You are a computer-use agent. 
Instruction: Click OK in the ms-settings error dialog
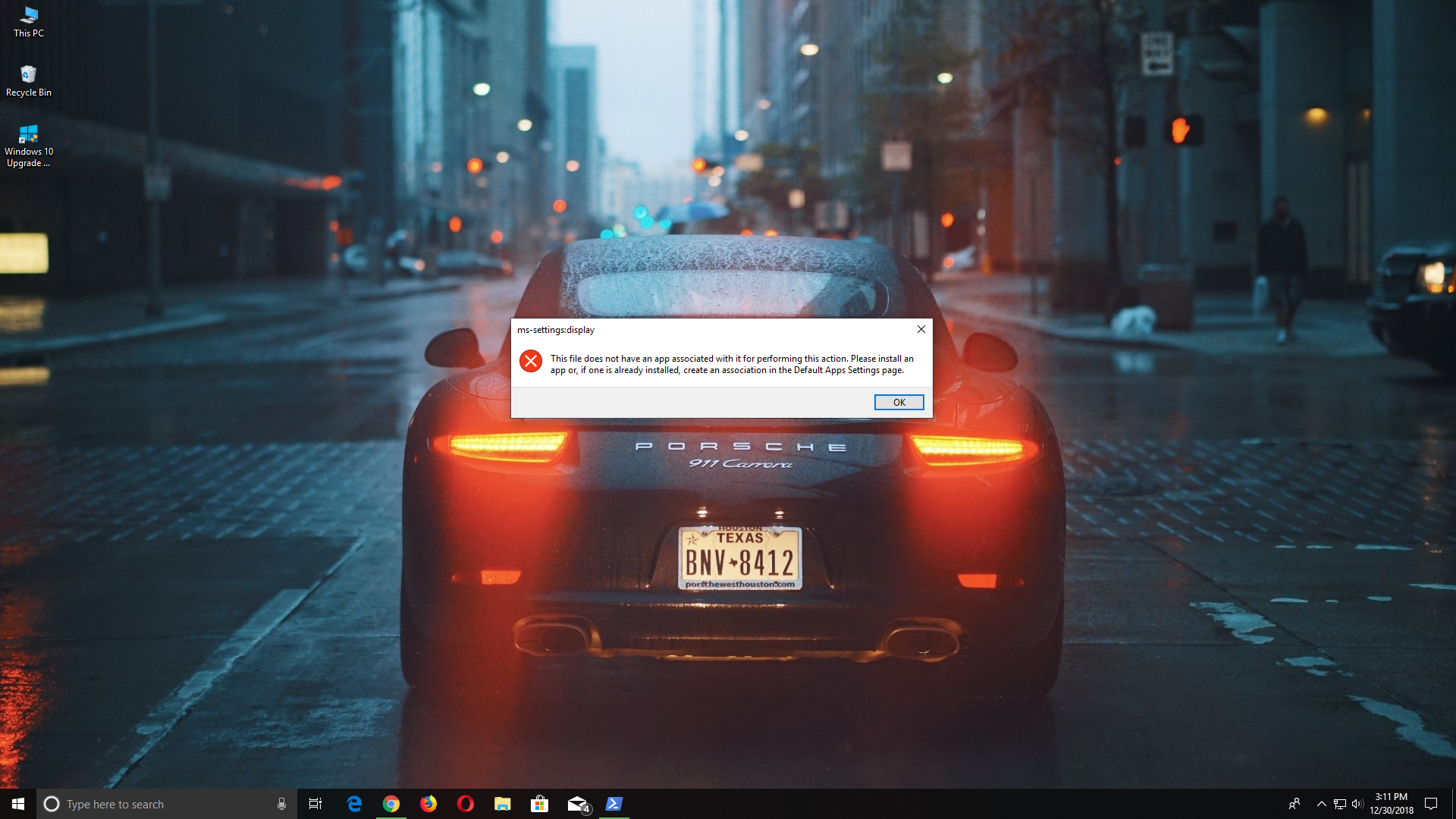point(899,403)
